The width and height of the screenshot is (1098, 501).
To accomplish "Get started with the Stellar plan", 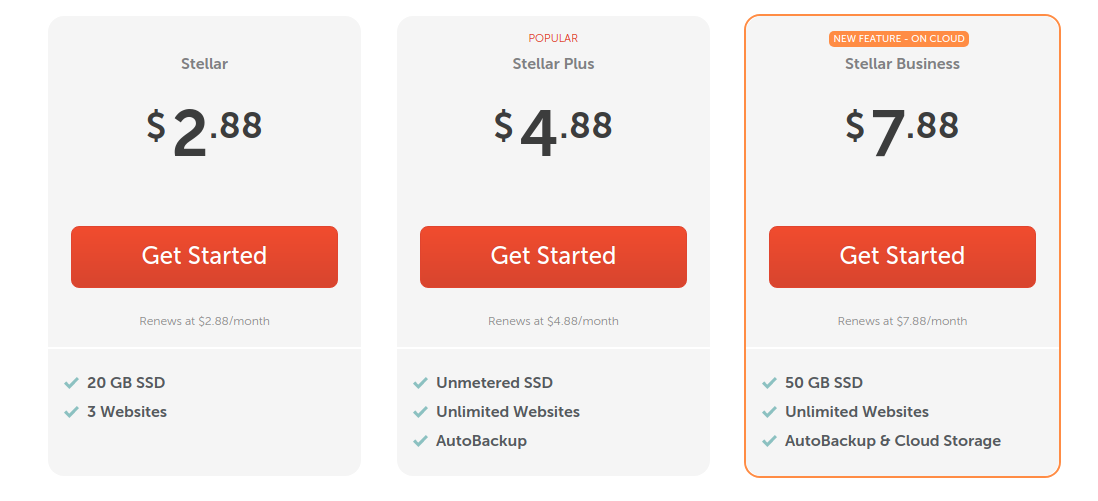I will 204,256.
